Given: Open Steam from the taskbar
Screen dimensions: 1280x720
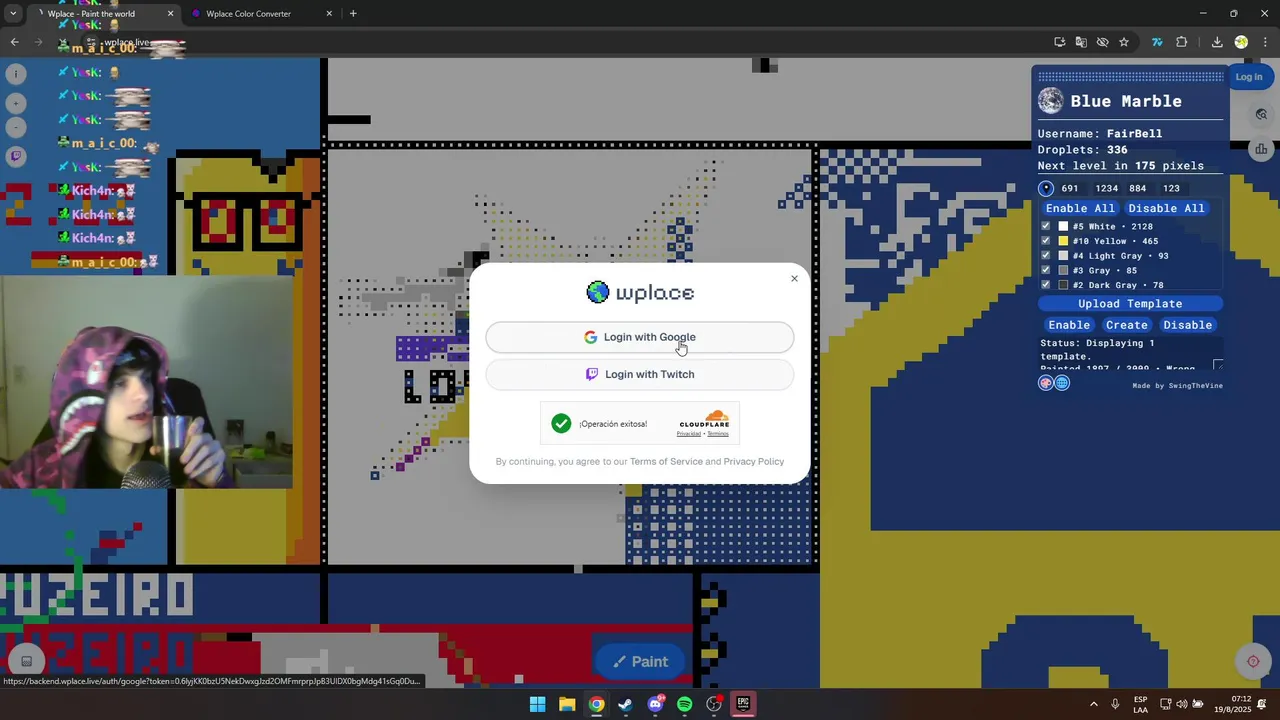Looking at the screenshot, I should (625, 704).
